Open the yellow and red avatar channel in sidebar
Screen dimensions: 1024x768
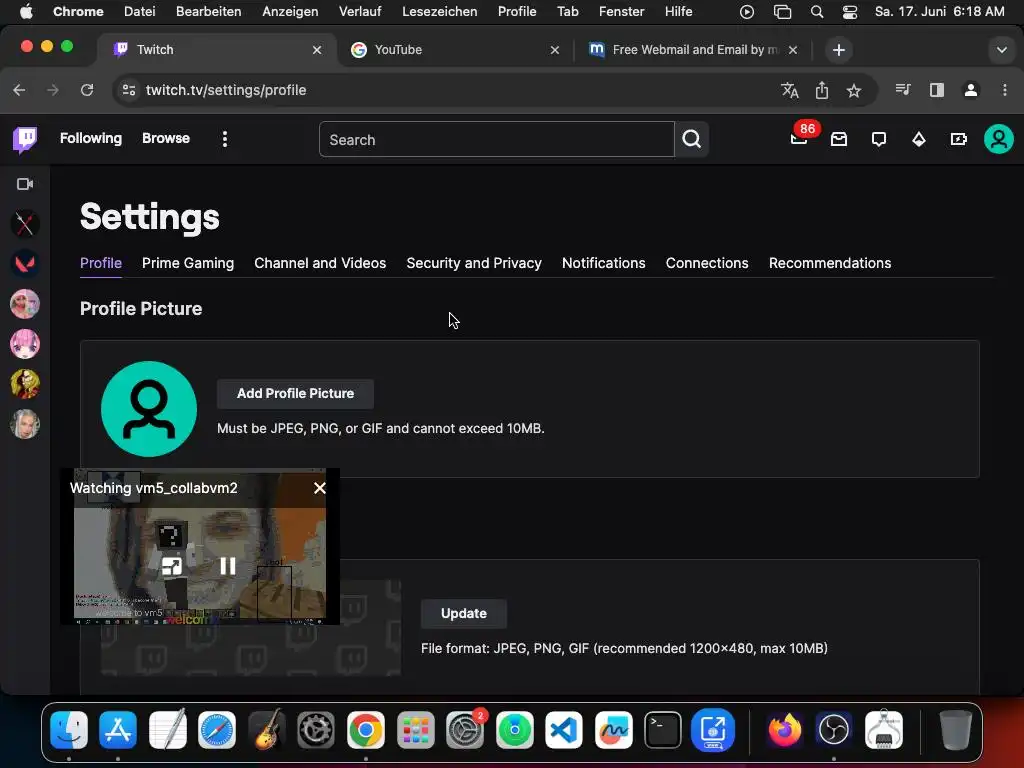tap(25, 384)
